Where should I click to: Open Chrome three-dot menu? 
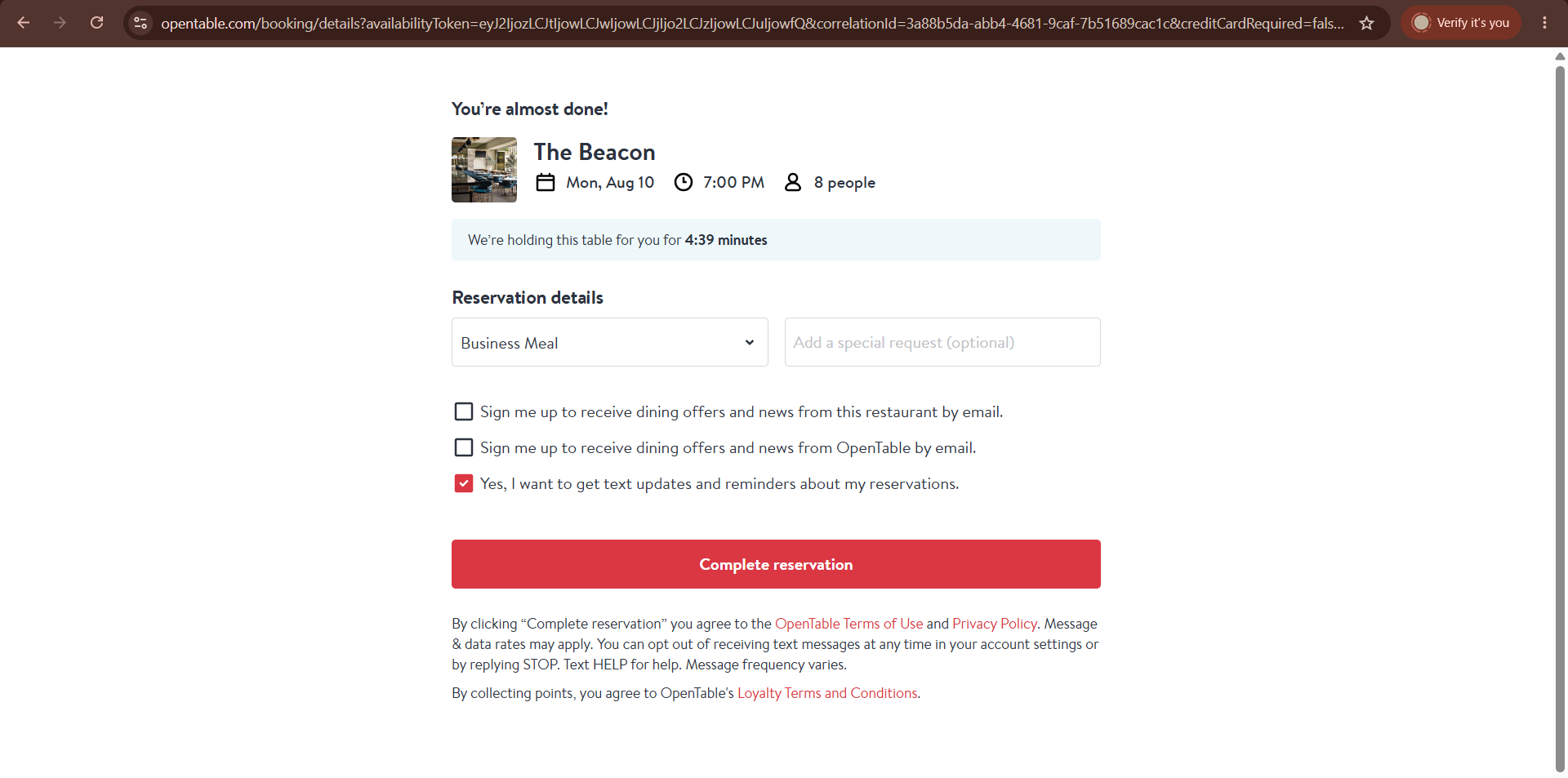[1544, 23]
